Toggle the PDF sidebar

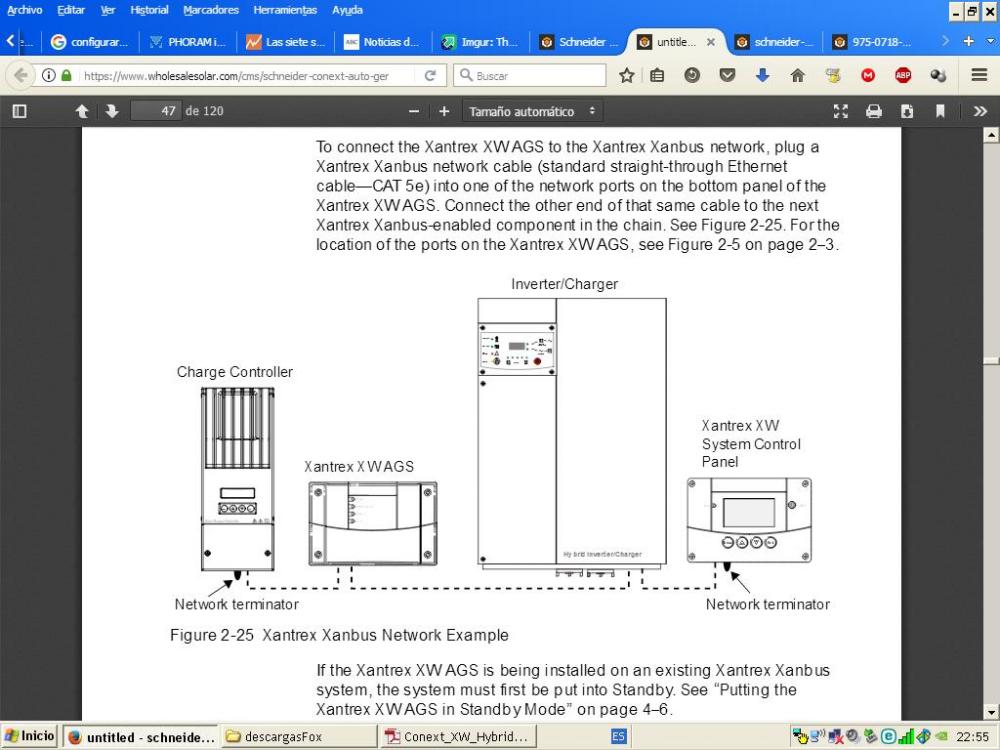coord(20,111)
